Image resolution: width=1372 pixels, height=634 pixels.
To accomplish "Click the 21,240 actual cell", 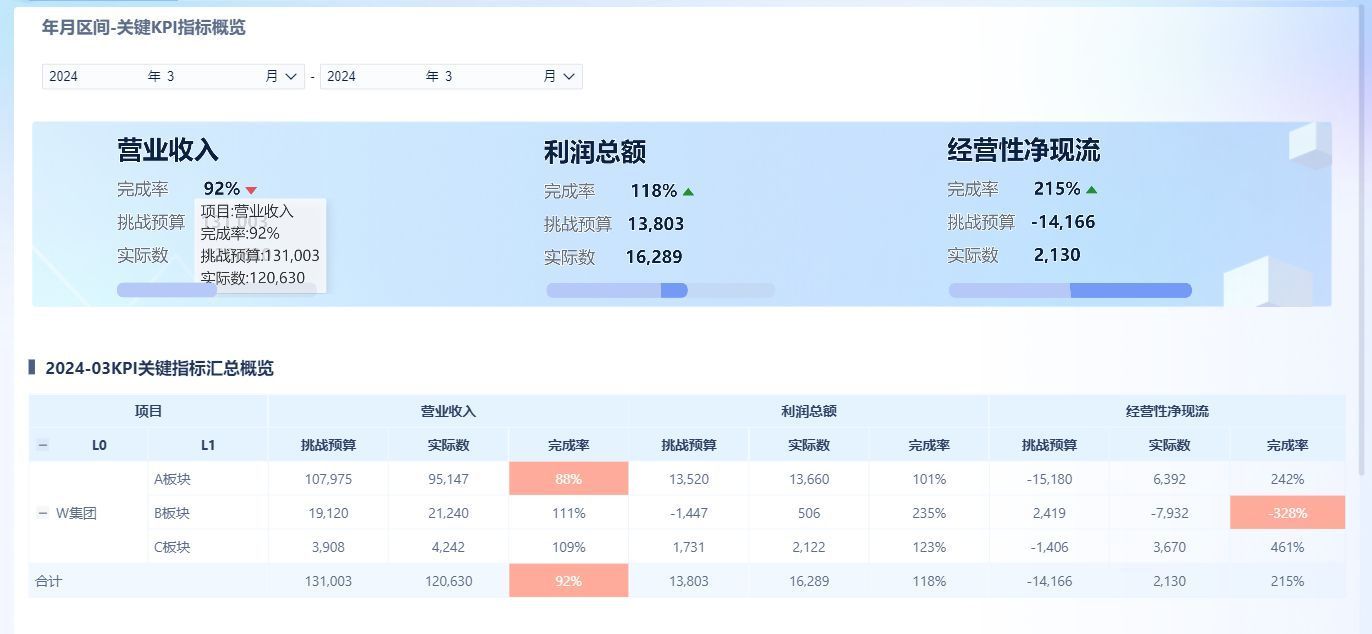I will [x=448, y=513].
